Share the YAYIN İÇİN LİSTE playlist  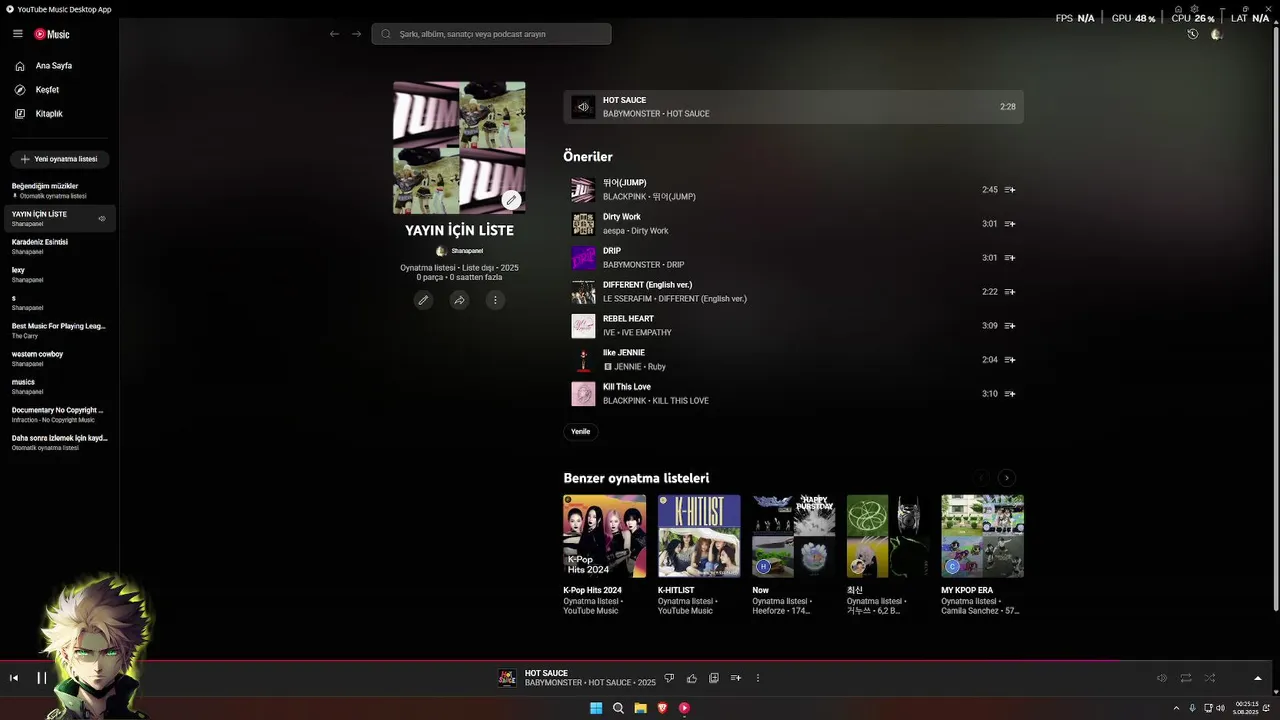click(x=459, y=300)
